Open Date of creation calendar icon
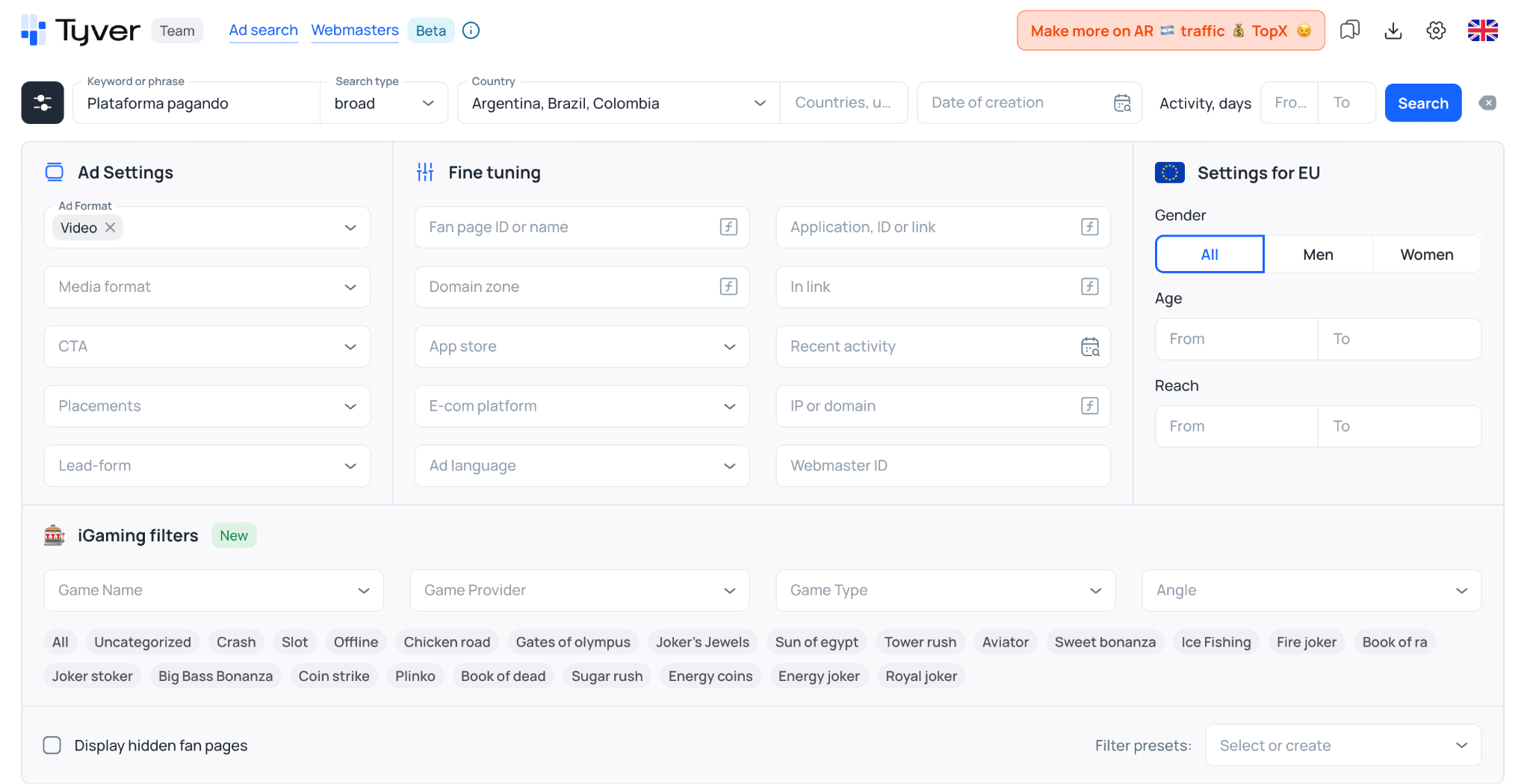Screen dimensions: 1530x784 pos(1122,103)
